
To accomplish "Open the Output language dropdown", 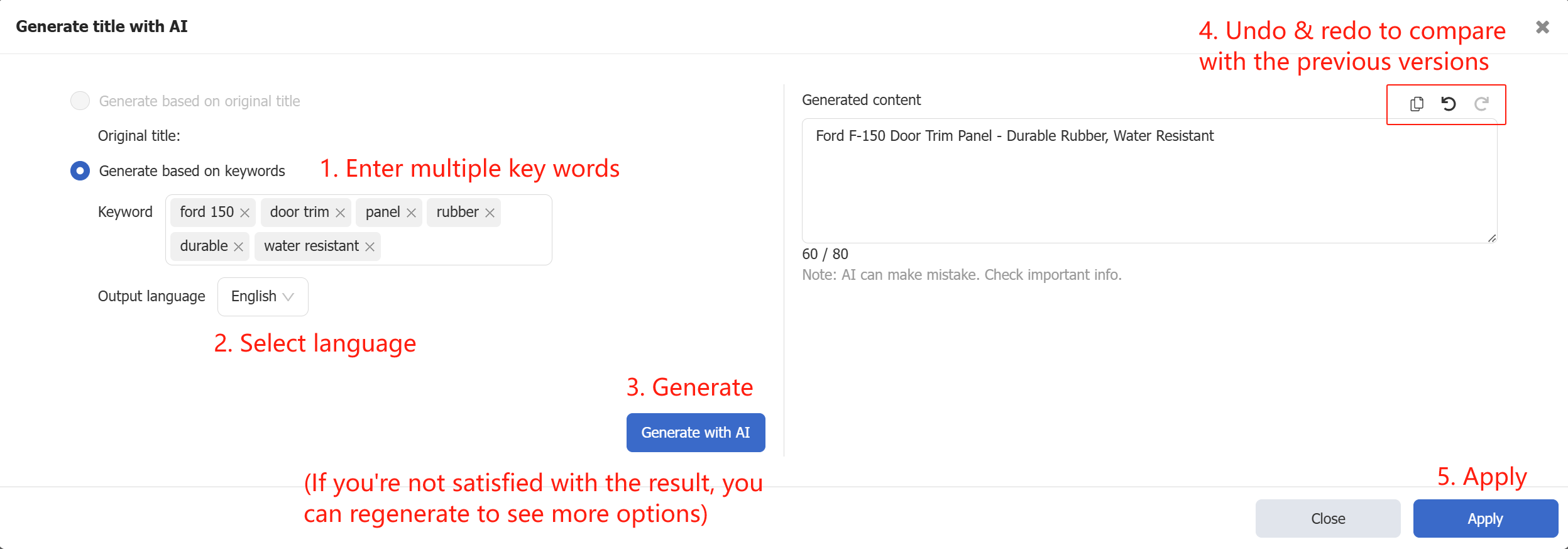I will pos(263,296).
